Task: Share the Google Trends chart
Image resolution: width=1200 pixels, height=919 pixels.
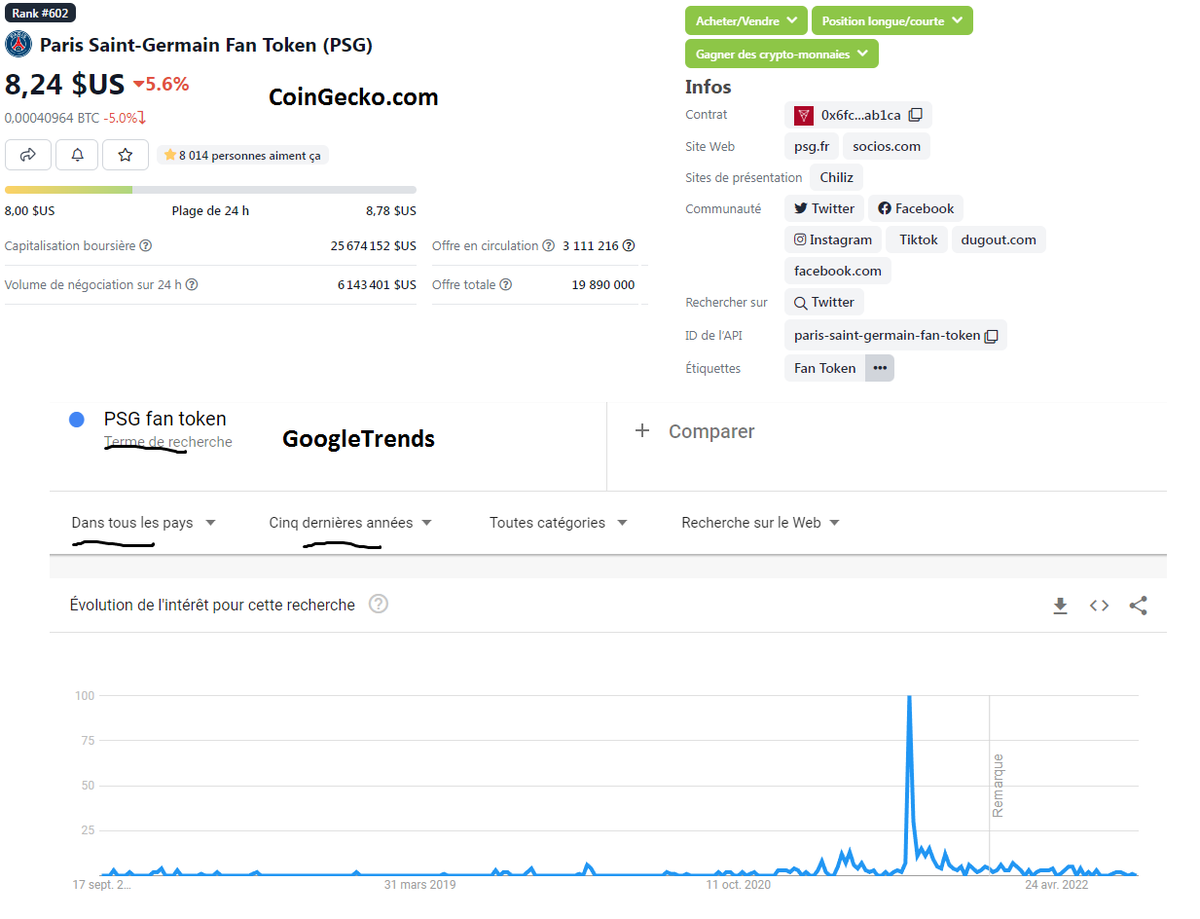Action: [1138, 605]
